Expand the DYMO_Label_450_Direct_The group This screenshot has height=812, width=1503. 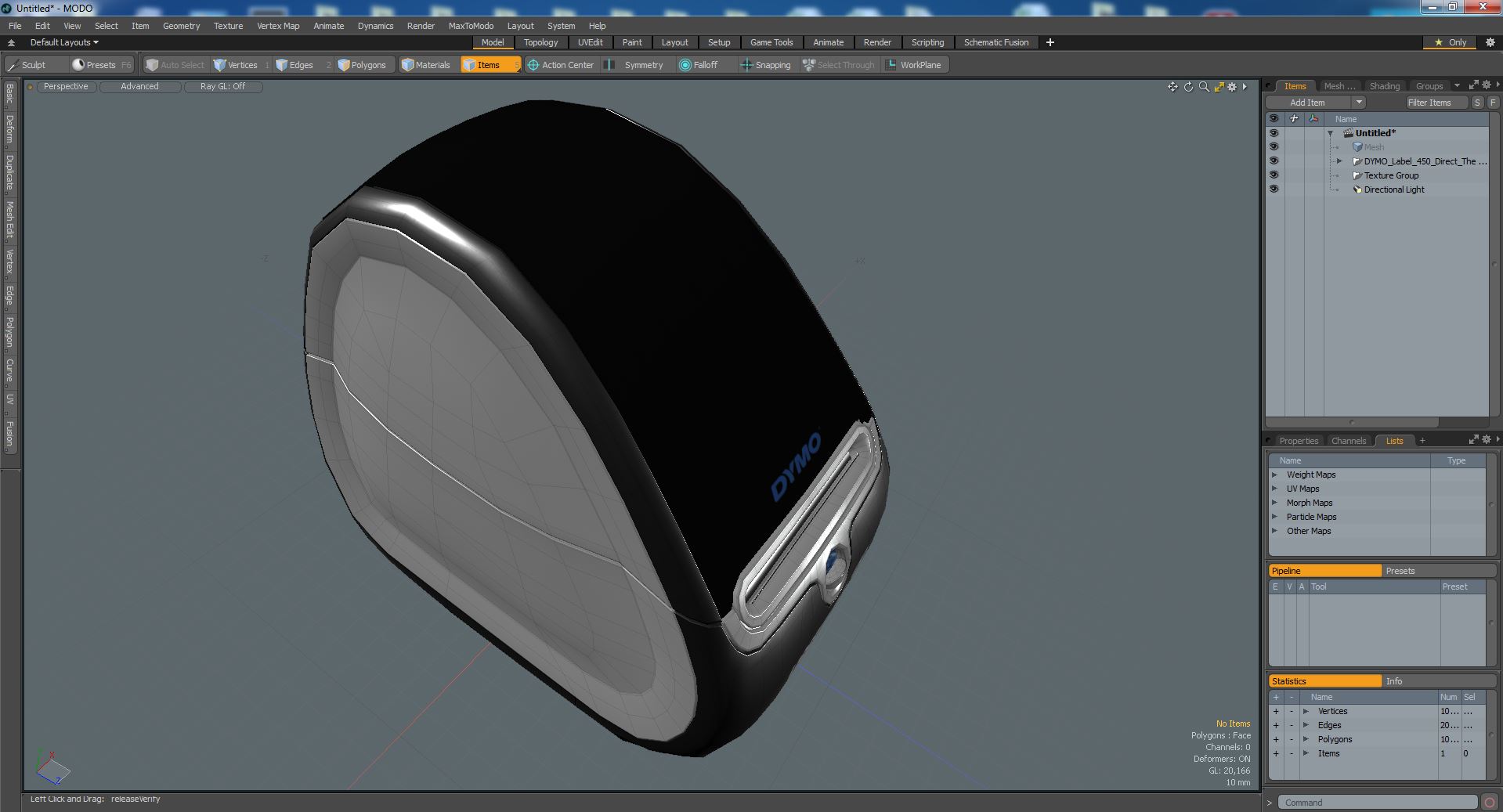pos(1339,161)
